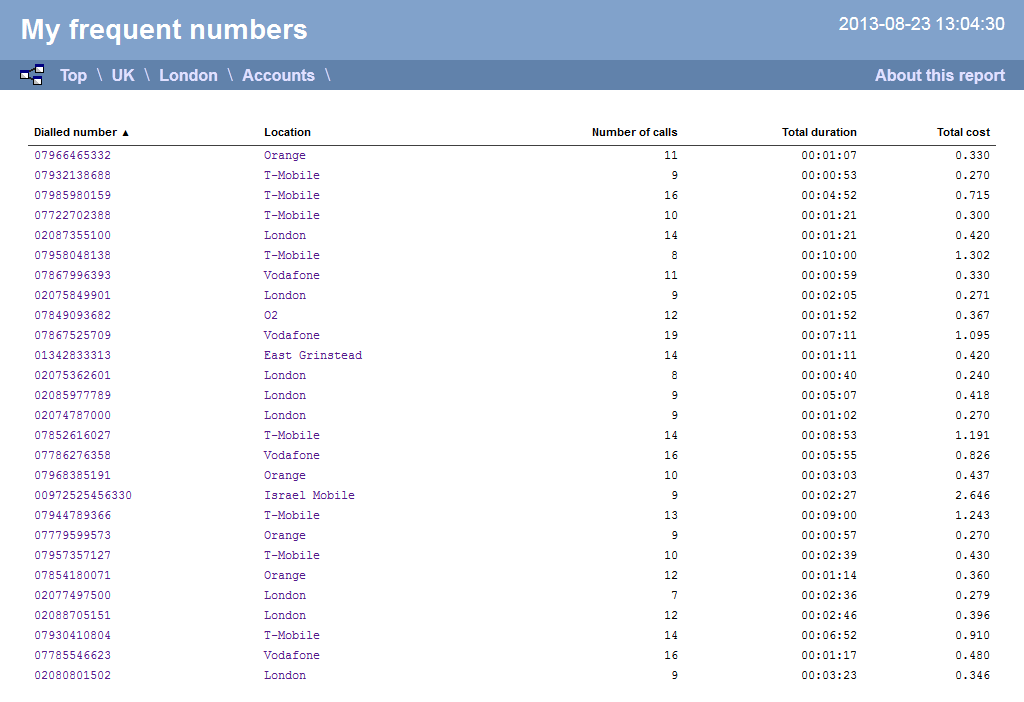Sort the report by Total cost

(963, 132)
